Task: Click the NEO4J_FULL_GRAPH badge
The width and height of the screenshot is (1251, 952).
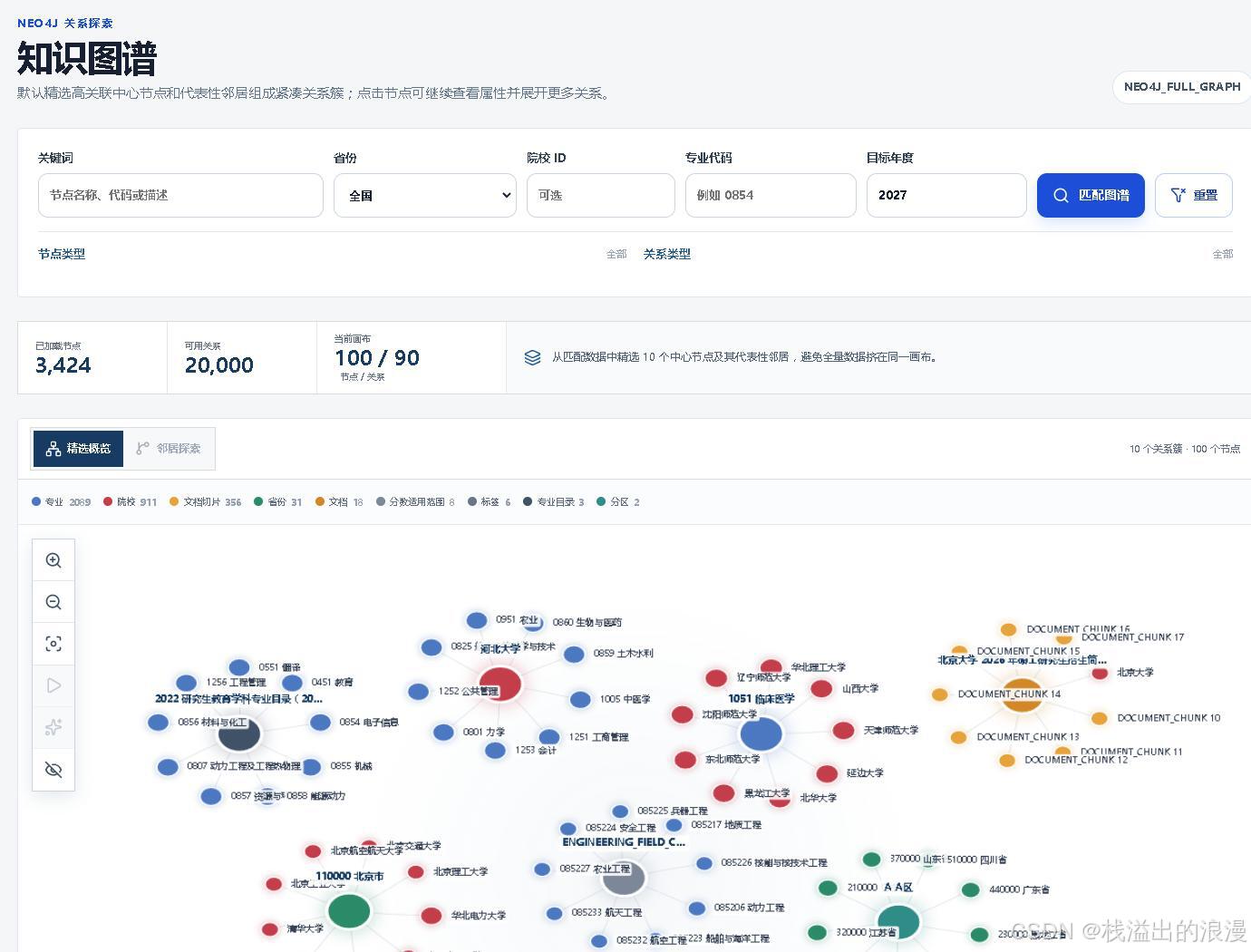Action: pos(1182,87)
